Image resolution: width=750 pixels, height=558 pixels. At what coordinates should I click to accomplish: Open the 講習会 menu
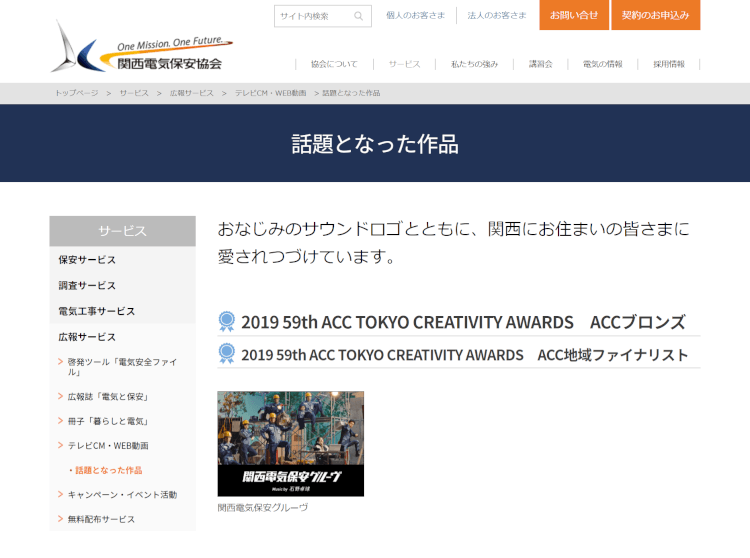tap(540, 64)
